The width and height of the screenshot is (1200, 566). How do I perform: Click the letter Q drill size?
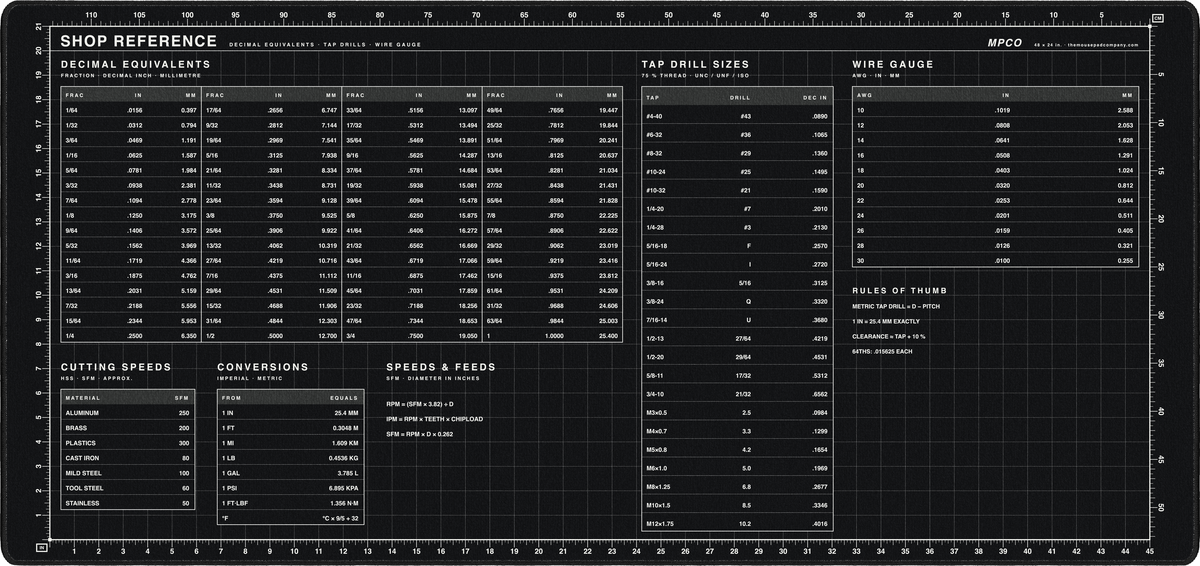[x=749, y=301]
